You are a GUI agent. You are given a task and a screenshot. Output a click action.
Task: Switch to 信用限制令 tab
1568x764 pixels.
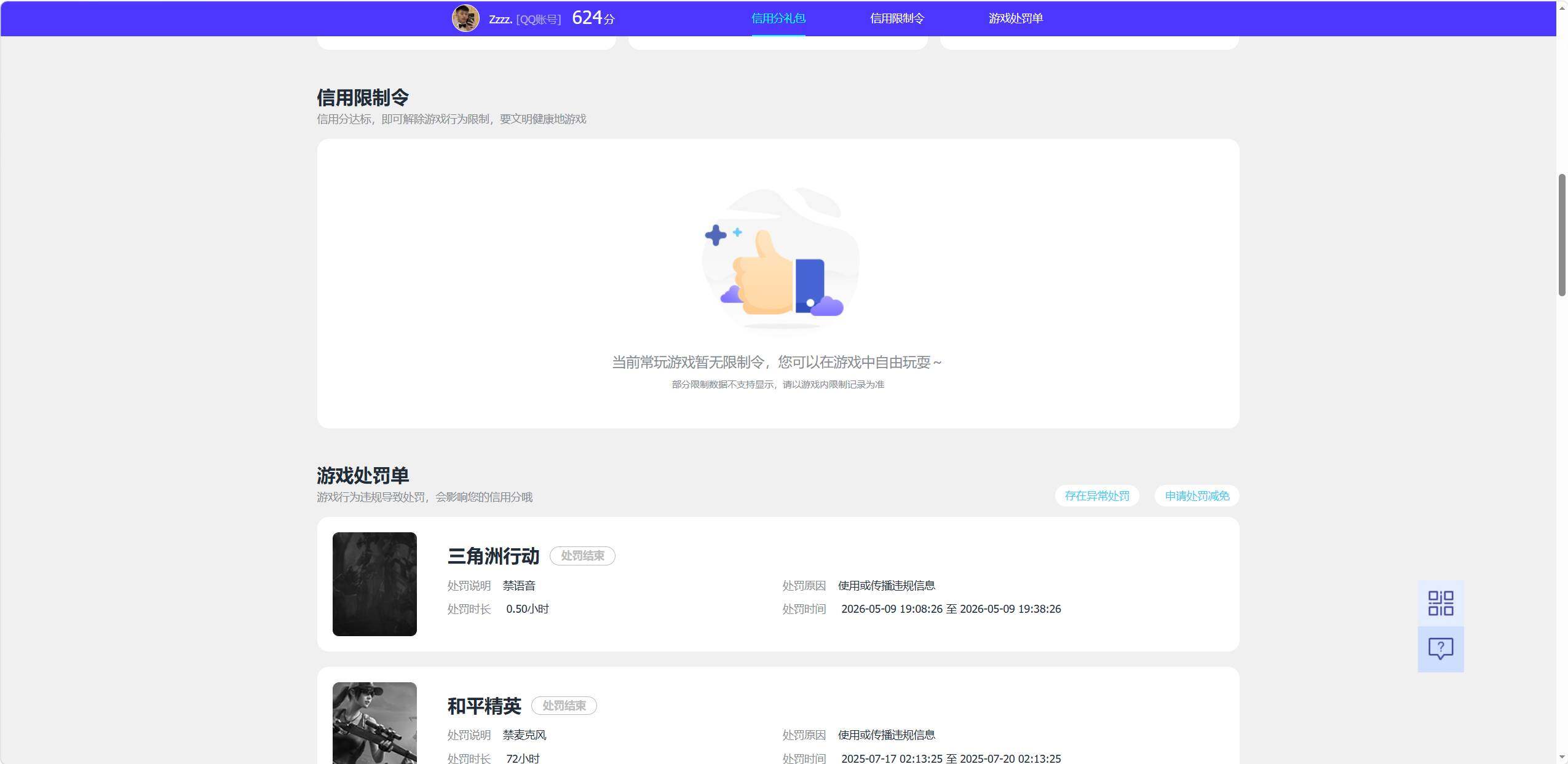[897, 18]
